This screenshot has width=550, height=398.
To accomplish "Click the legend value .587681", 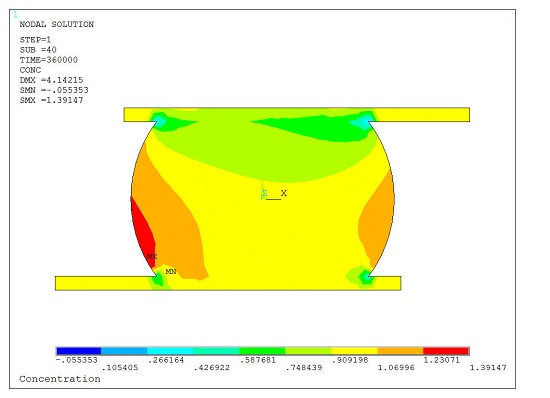I will click(x=257, y=360).
